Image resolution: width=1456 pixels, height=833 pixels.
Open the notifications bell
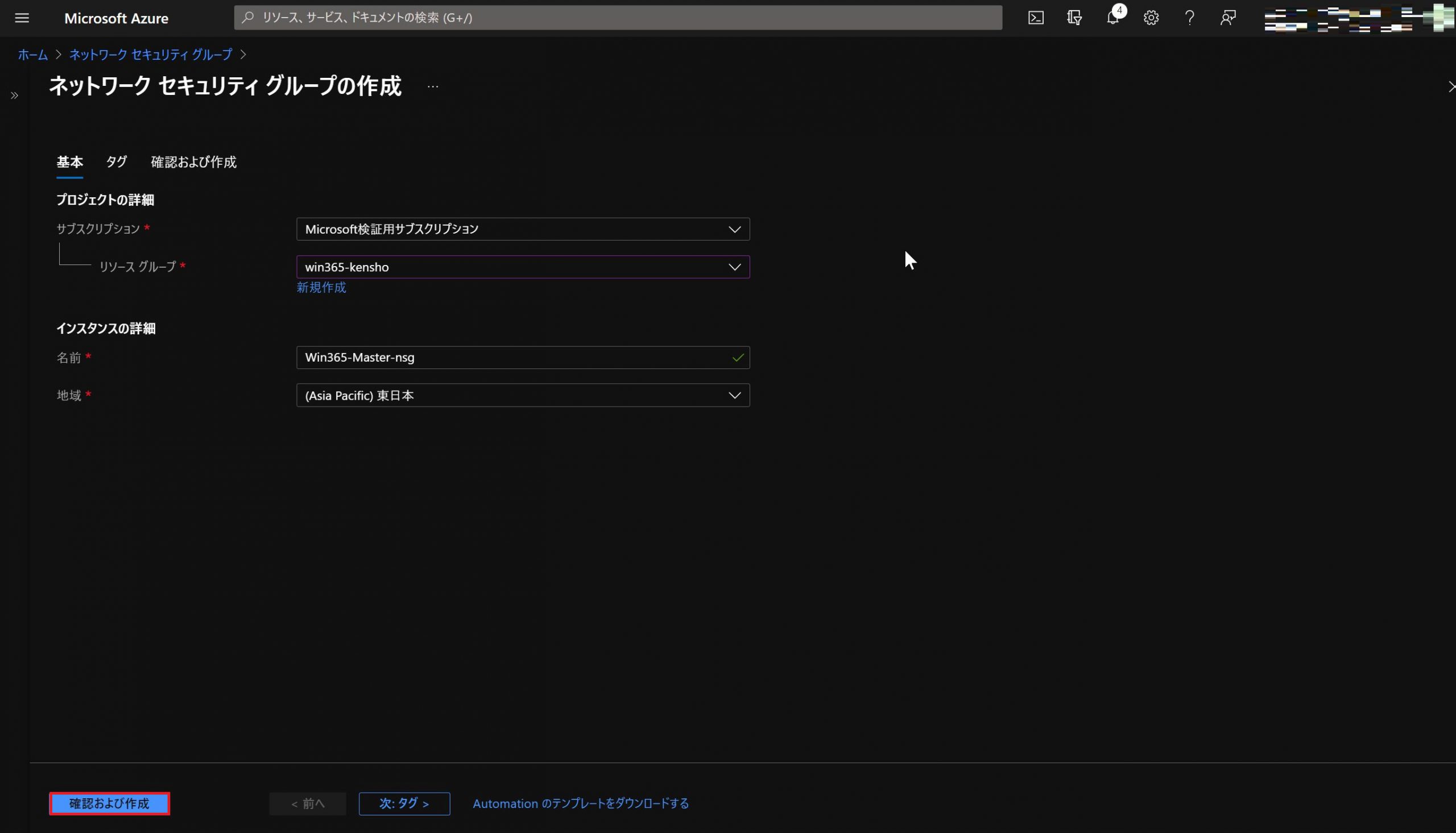click(1112, 18)
